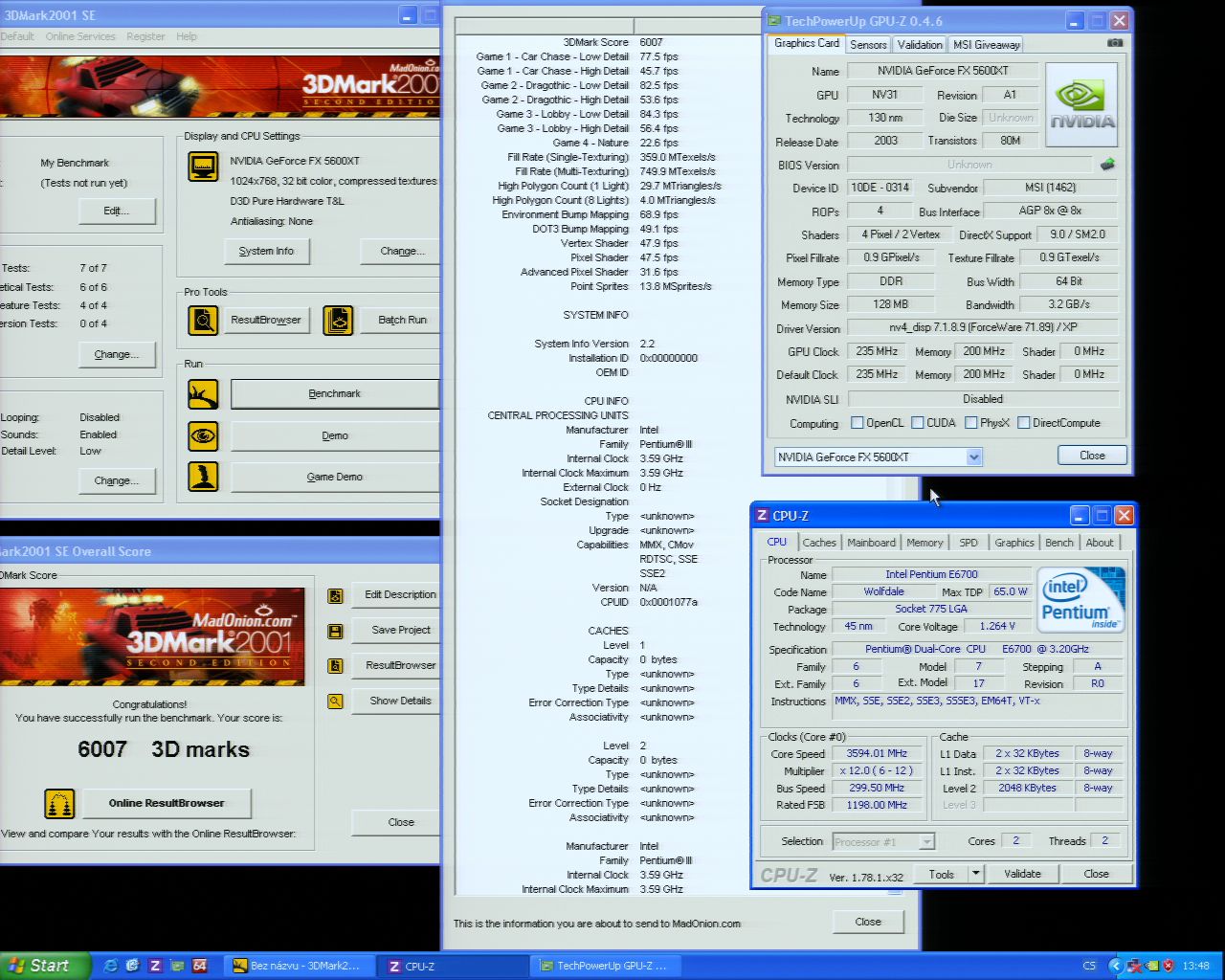1225x980 pixels.
Task: Click the Game Demo button
Action: coord(334,477)
